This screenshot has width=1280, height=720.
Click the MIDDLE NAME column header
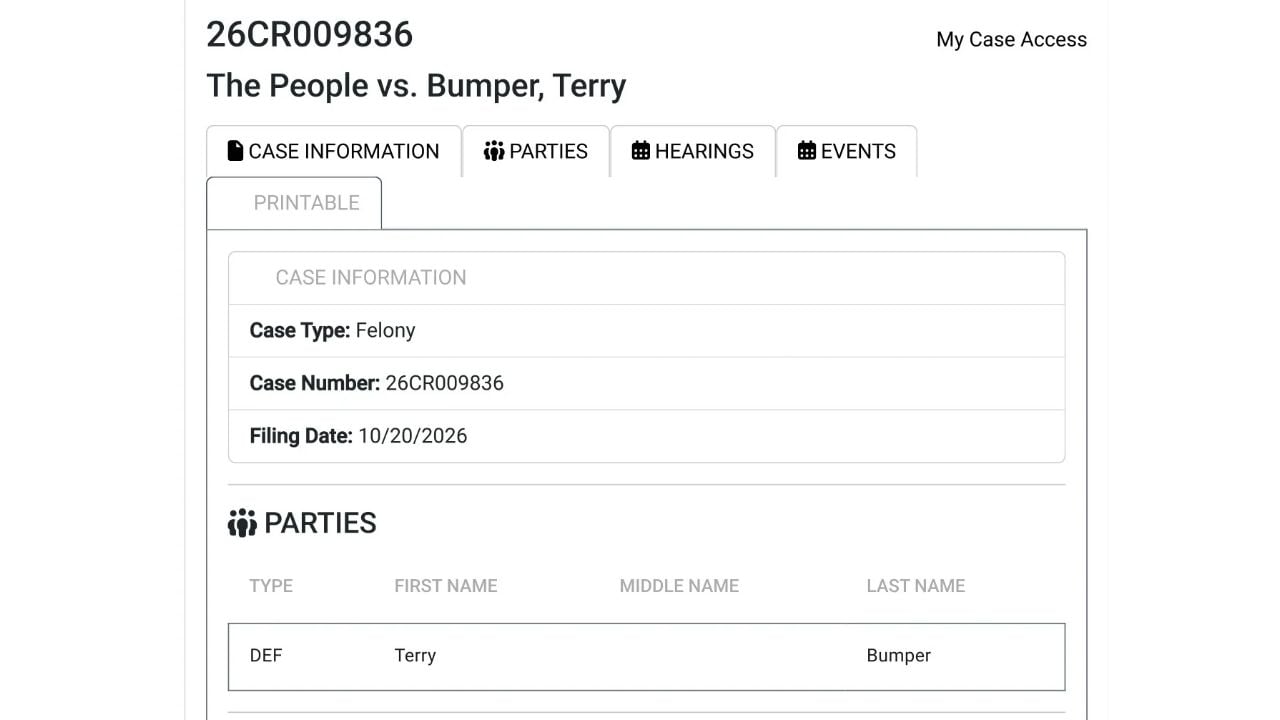point(679,586)
